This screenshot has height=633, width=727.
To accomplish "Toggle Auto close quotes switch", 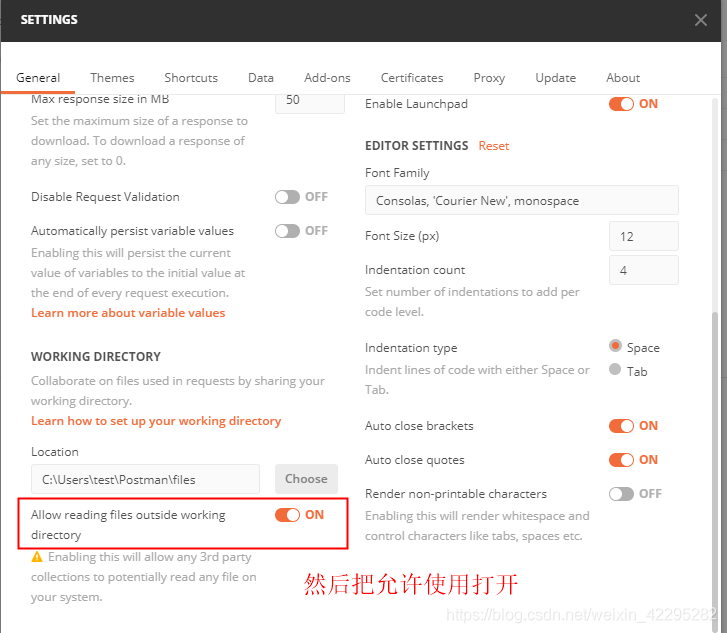I will [x=621, y=460].
